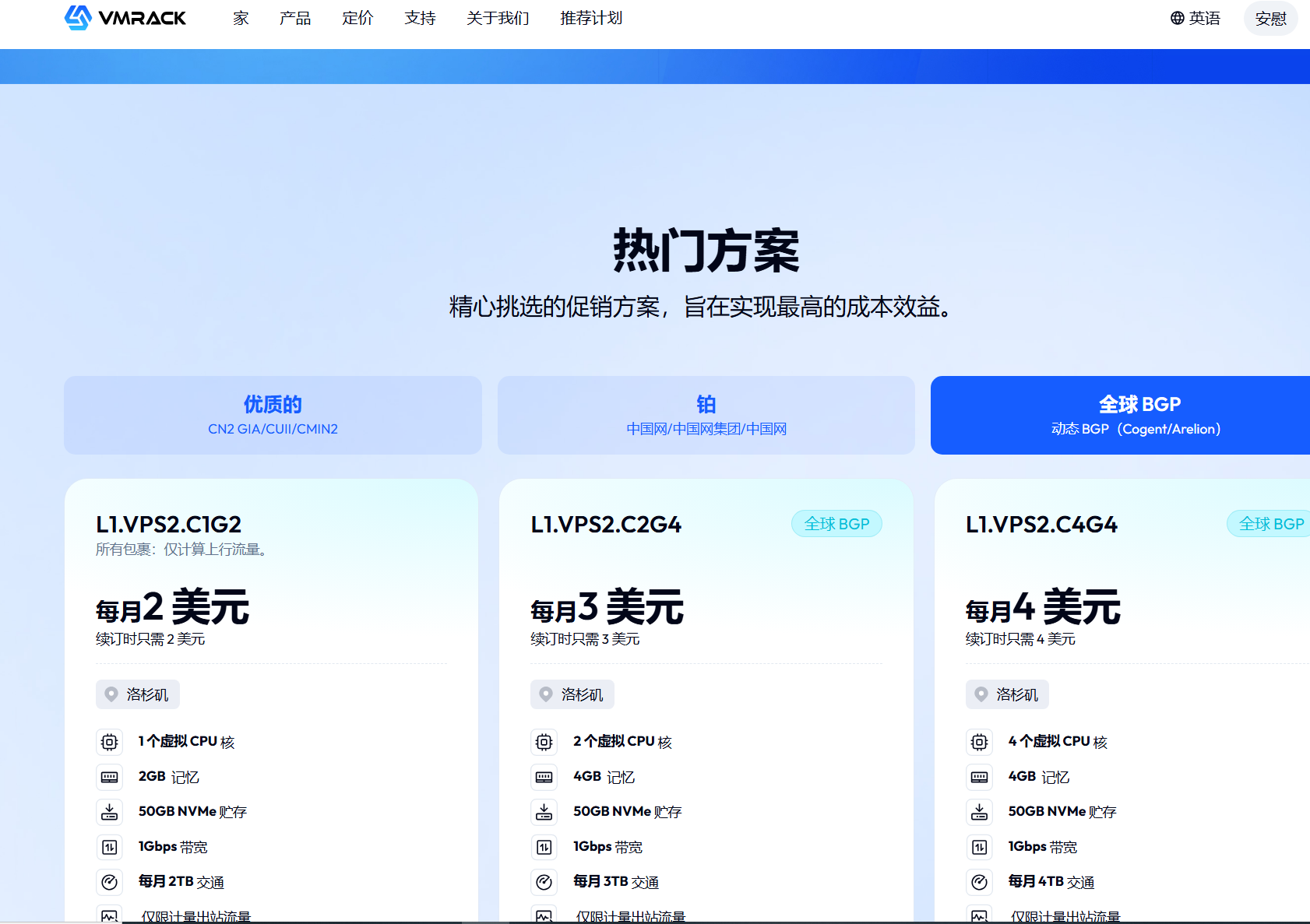Screen dimensions: 1310x924
Task: Click NVMe storage icon in L1.VPS2.C1G2 card
Action: 110,812
